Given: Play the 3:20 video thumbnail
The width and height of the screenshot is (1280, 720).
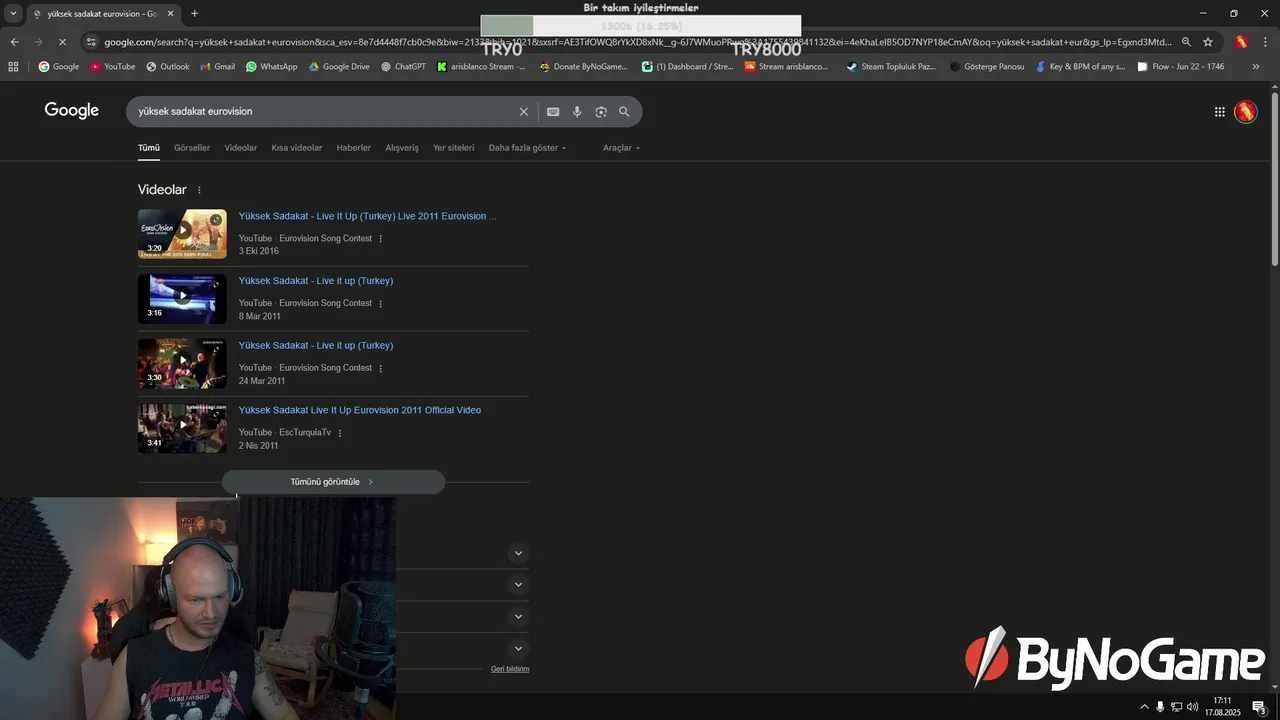Looking at the screenshot, I should click(x=182, y=234).
